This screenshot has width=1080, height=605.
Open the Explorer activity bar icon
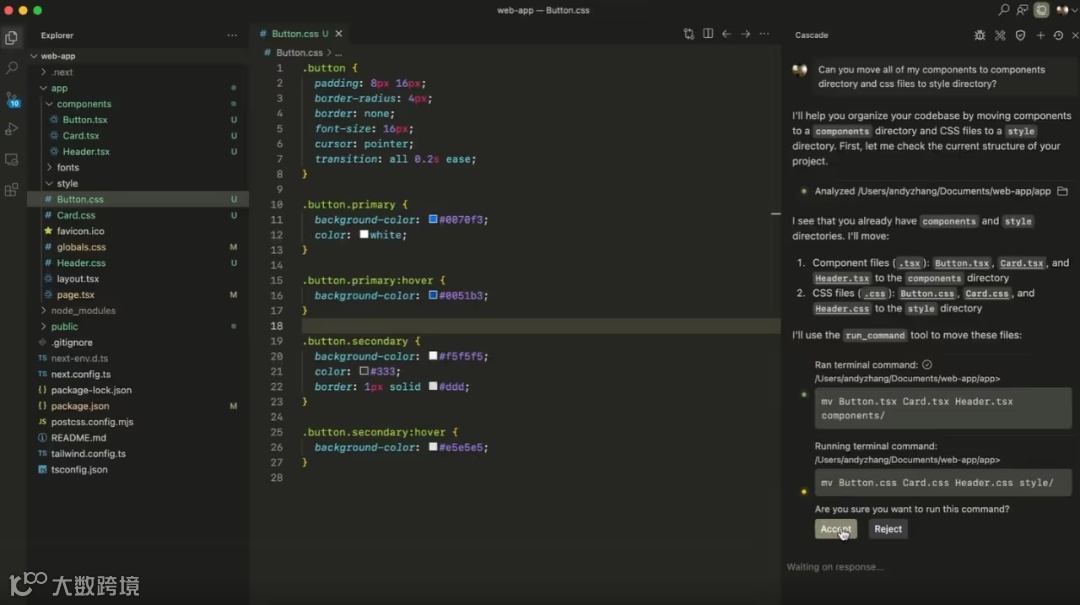pyautogui.click(x=12, y=38)
